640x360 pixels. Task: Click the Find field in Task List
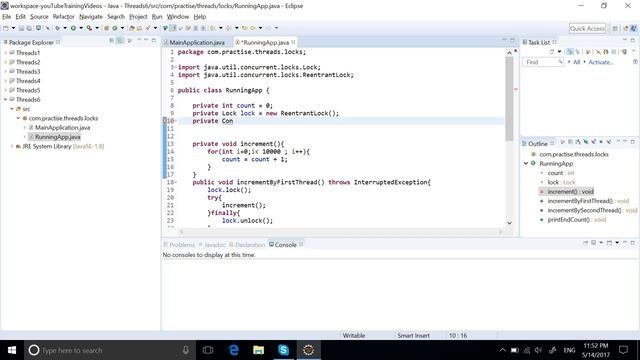[543, 62]
